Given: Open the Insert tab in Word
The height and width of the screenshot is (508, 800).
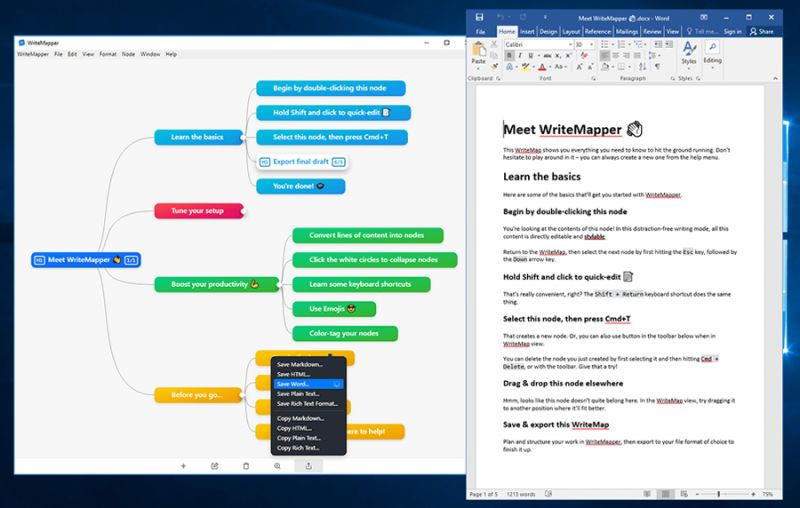Looking at the screenshot, I should [x=527, y=32].
